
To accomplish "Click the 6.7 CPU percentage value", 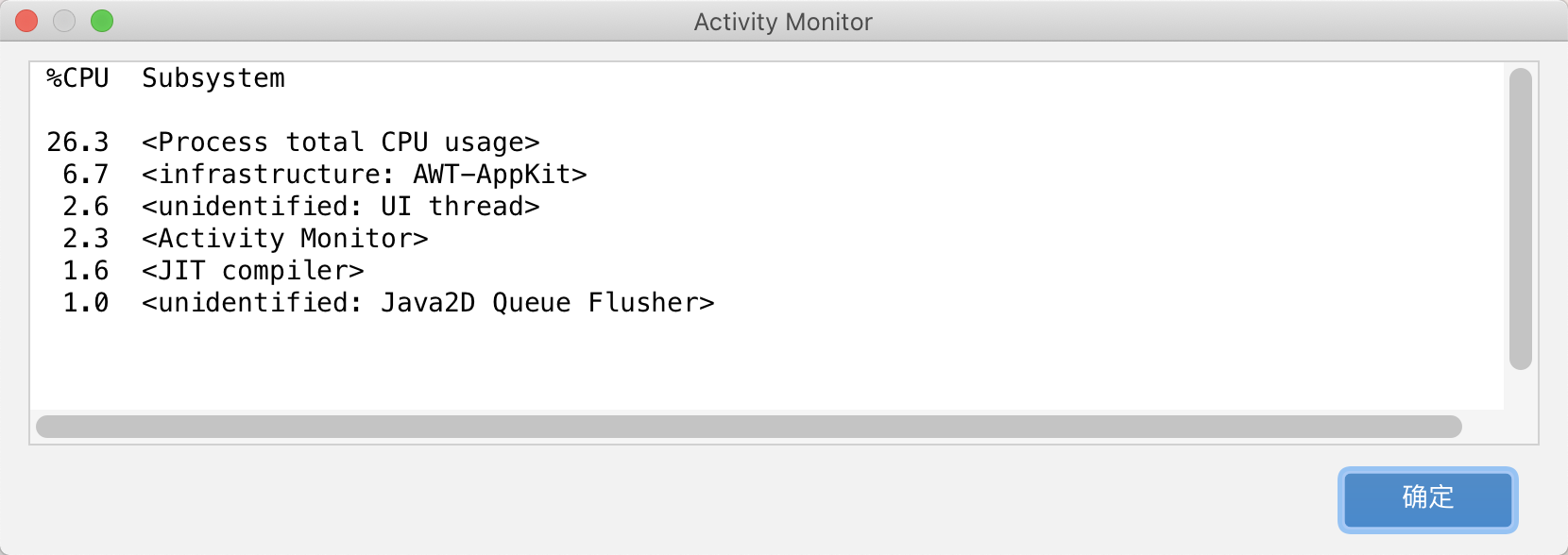I will pos(85,175).
